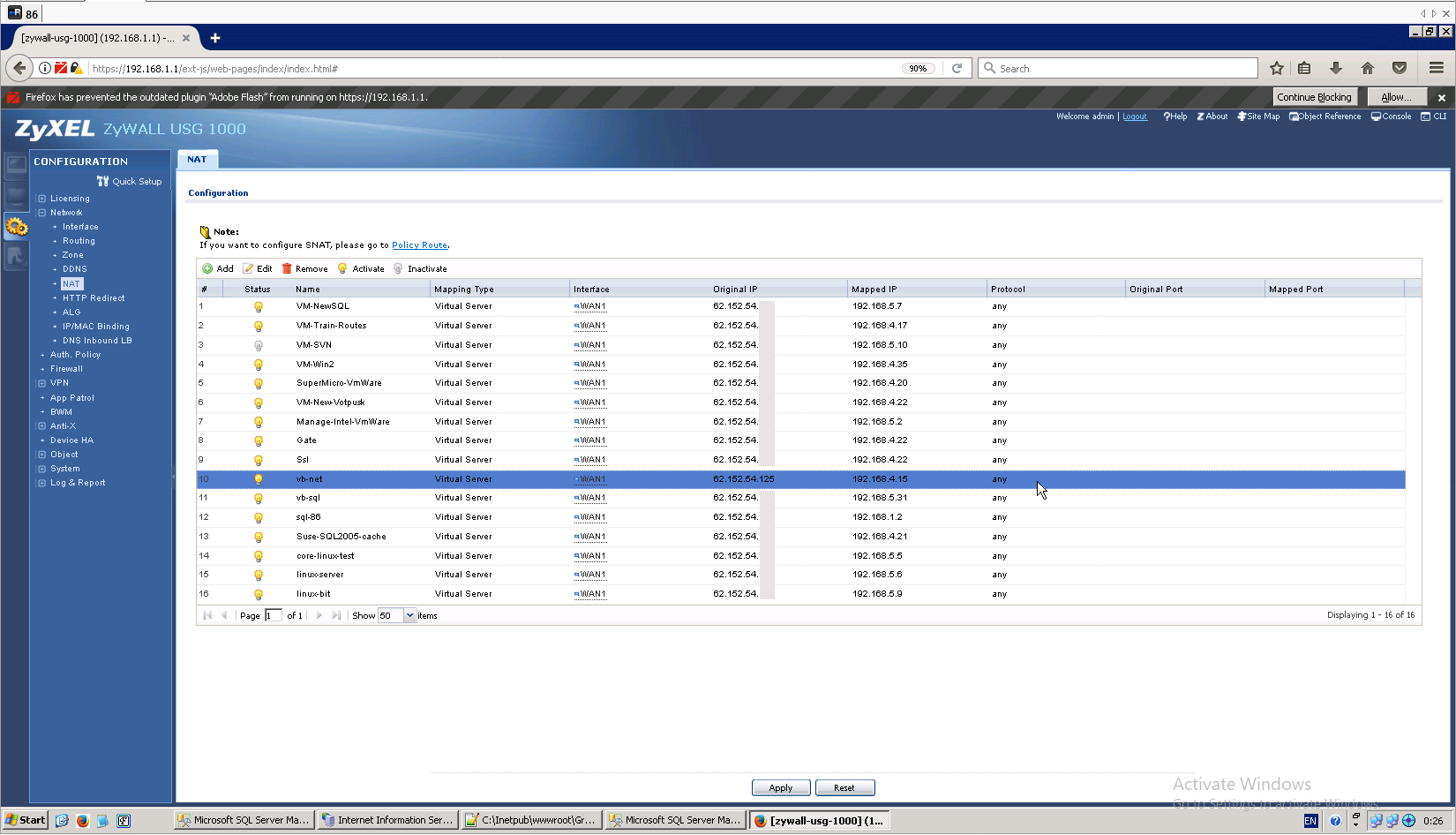This screenshot has height=835, width=1456.
Task: Click the Firefox search box
Action: click(1118, 68)
